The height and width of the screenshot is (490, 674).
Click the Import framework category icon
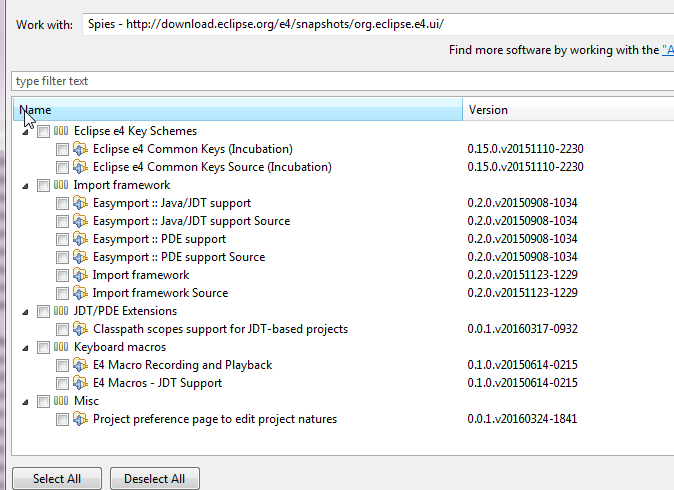(61, 185)
